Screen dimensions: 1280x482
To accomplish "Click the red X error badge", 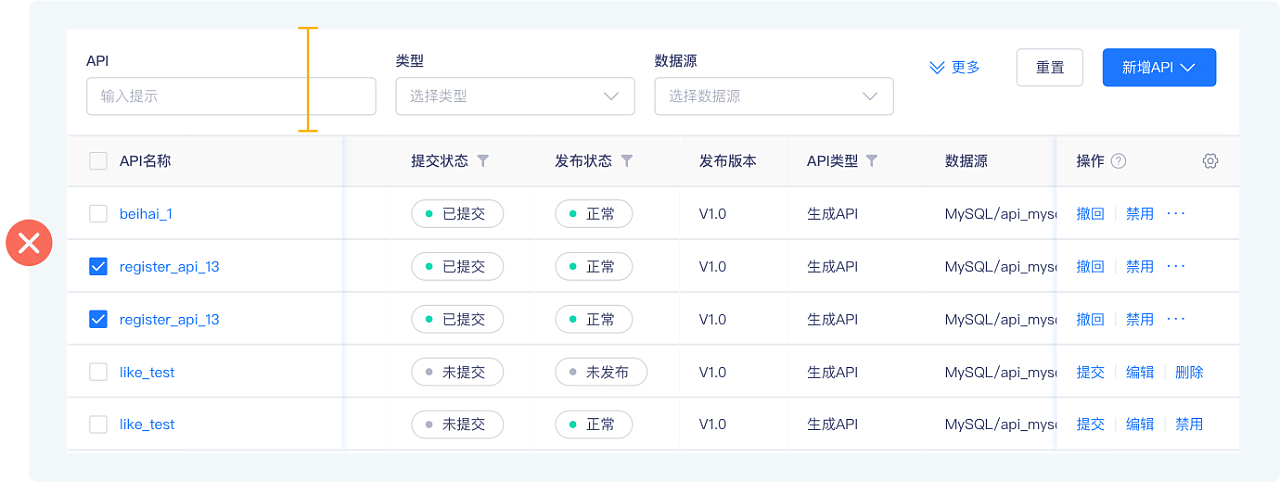I will (29, 242).
